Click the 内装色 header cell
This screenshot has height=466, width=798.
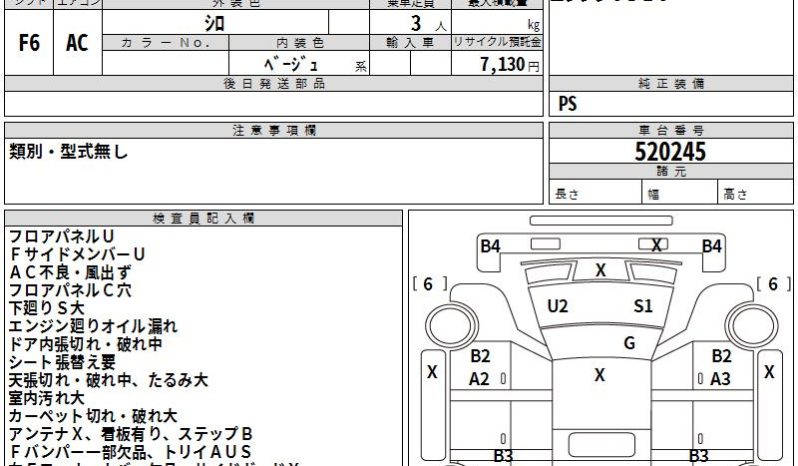tap(299, 43)
